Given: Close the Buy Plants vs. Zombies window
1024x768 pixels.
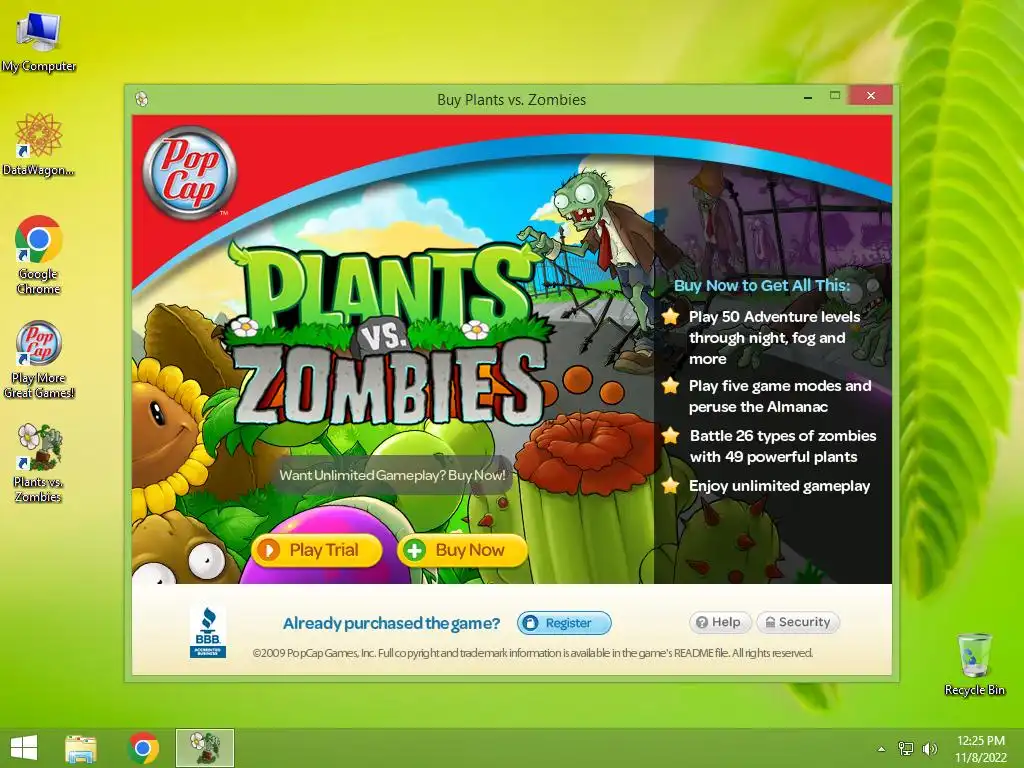Looking at the screenshot, I should (x=871, y=96).
